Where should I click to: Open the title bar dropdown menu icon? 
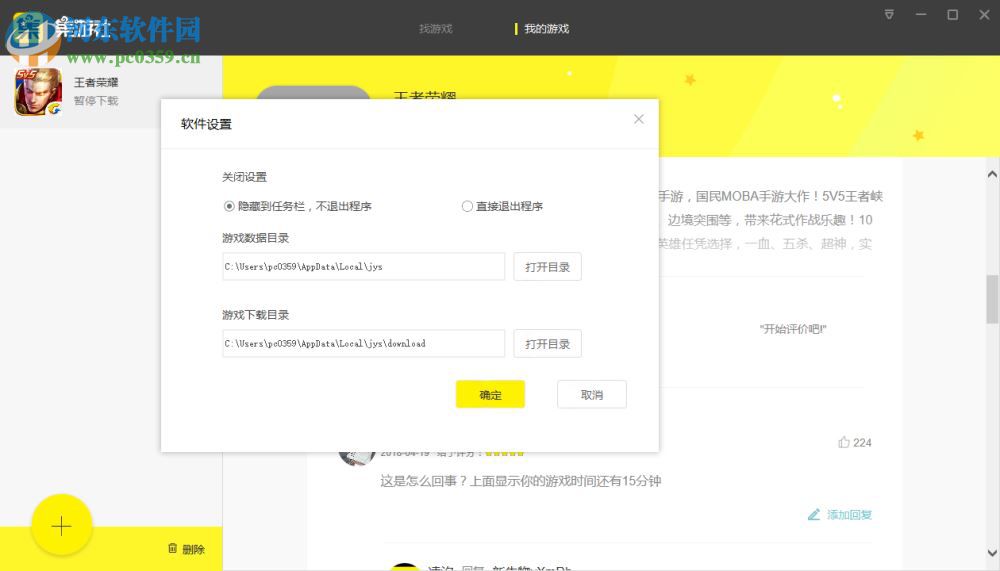[x=889, y=15]
